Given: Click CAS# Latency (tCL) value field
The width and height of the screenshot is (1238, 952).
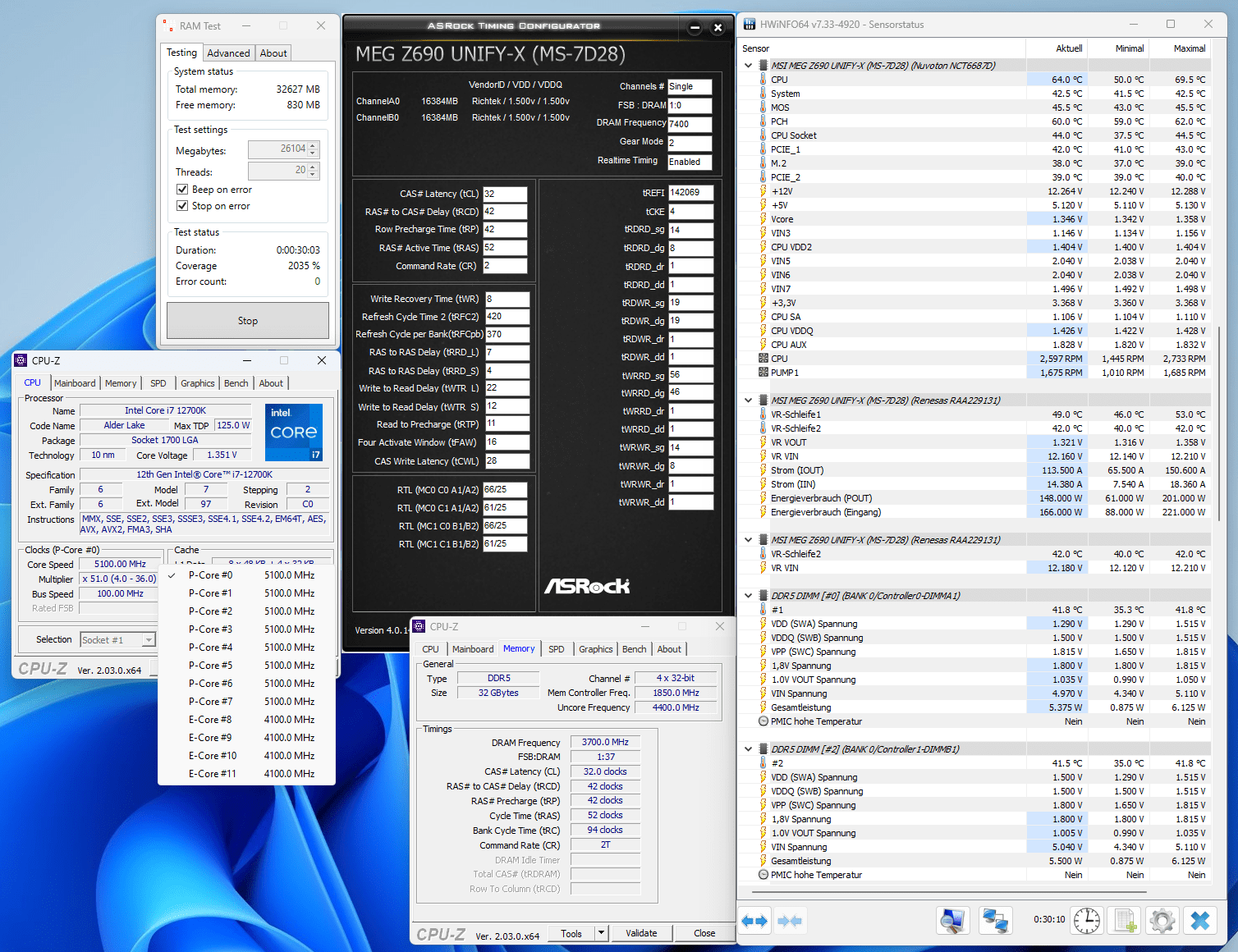Looking at the screenshot, I should coord(505,195).
